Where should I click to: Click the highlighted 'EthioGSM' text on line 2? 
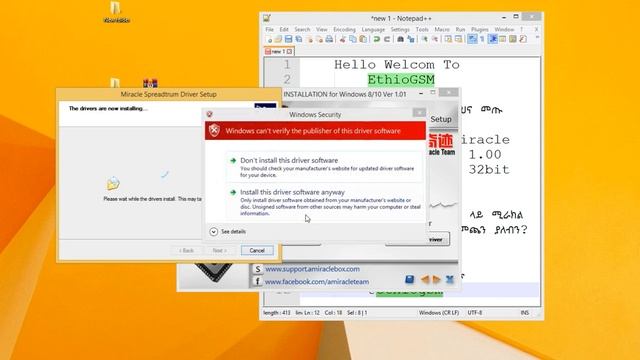(x=401, y=80)
